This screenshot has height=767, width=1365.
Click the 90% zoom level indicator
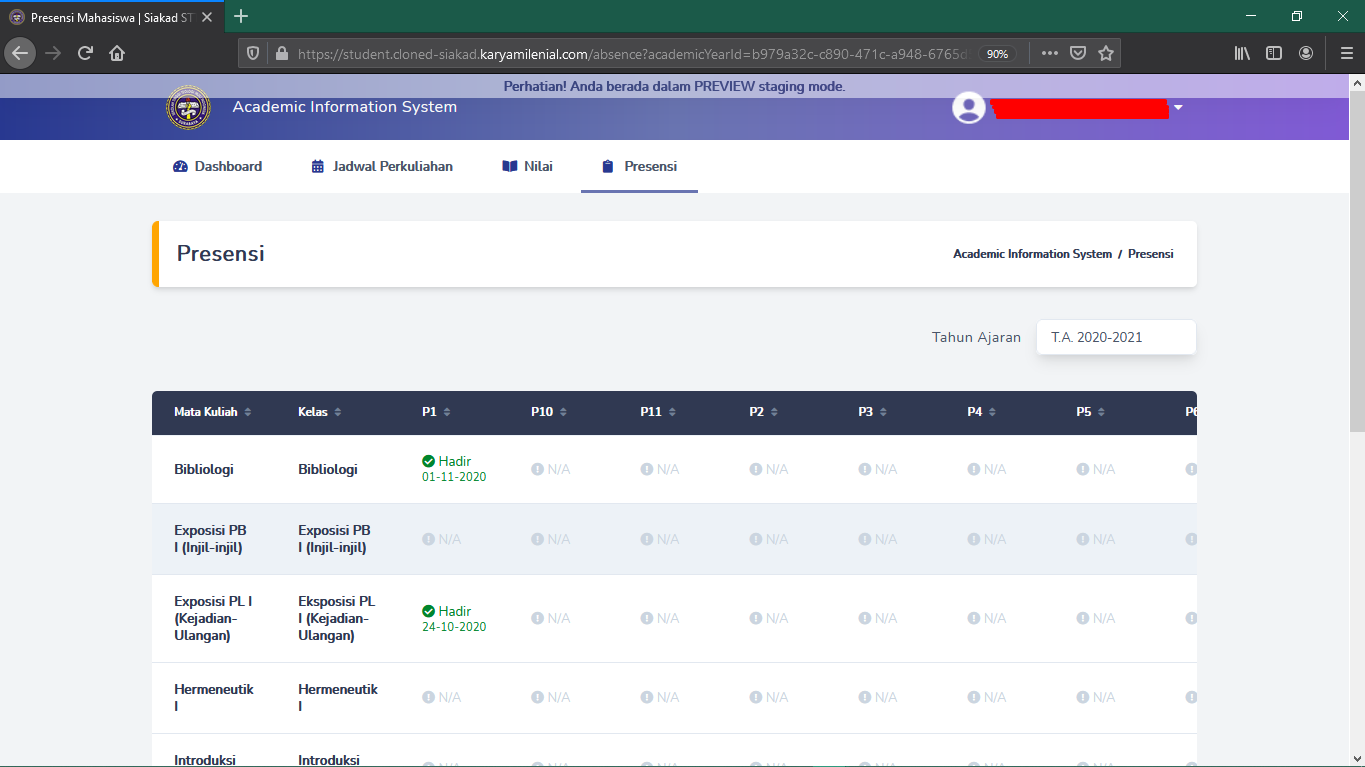click(x=997, y=54)
